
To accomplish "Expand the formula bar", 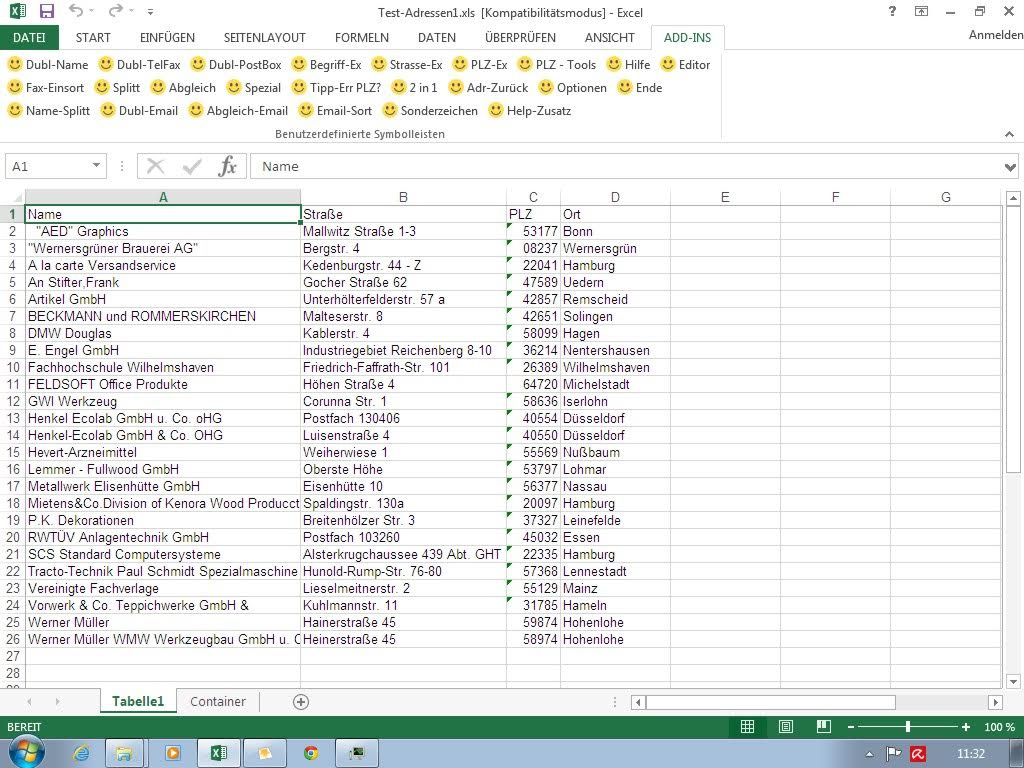I will tap(1010, 167).
